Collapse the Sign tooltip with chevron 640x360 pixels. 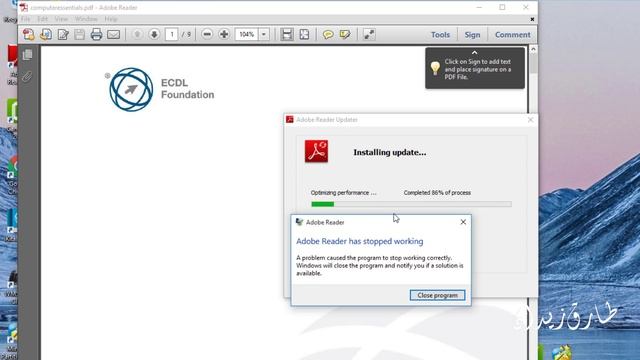474,53
